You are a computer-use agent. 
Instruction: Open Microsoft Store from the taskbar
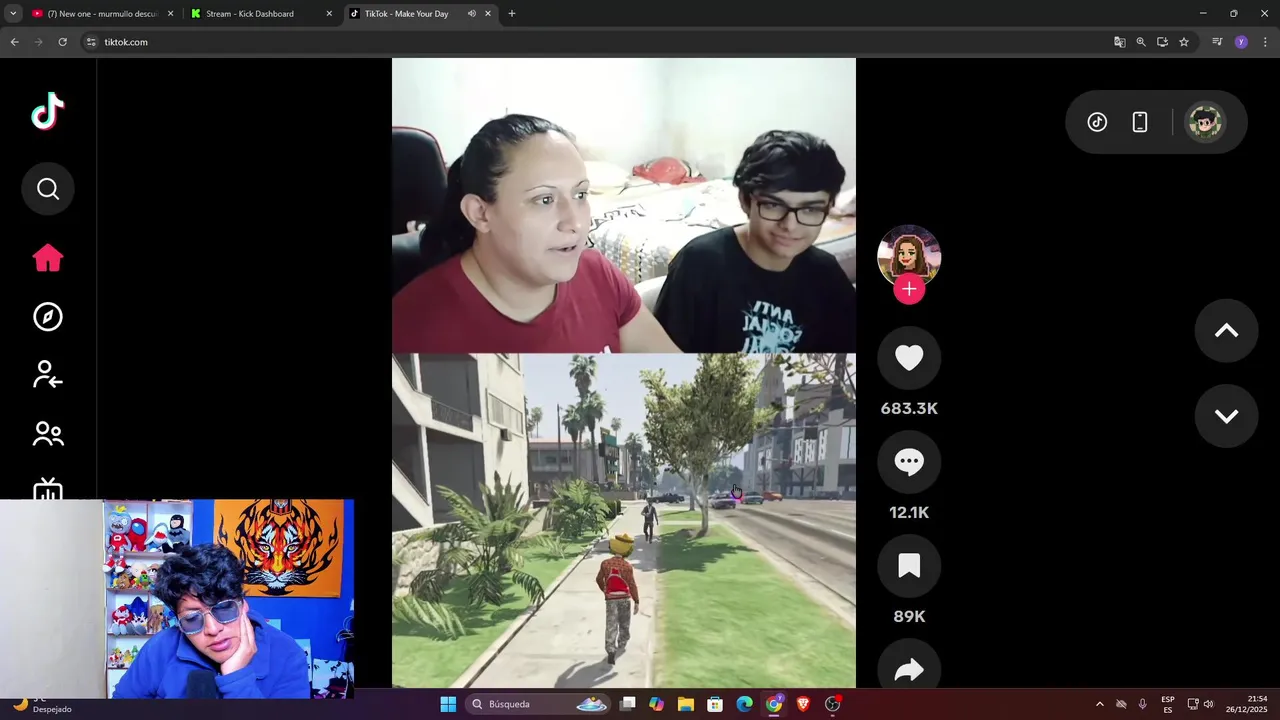[715, 704]
